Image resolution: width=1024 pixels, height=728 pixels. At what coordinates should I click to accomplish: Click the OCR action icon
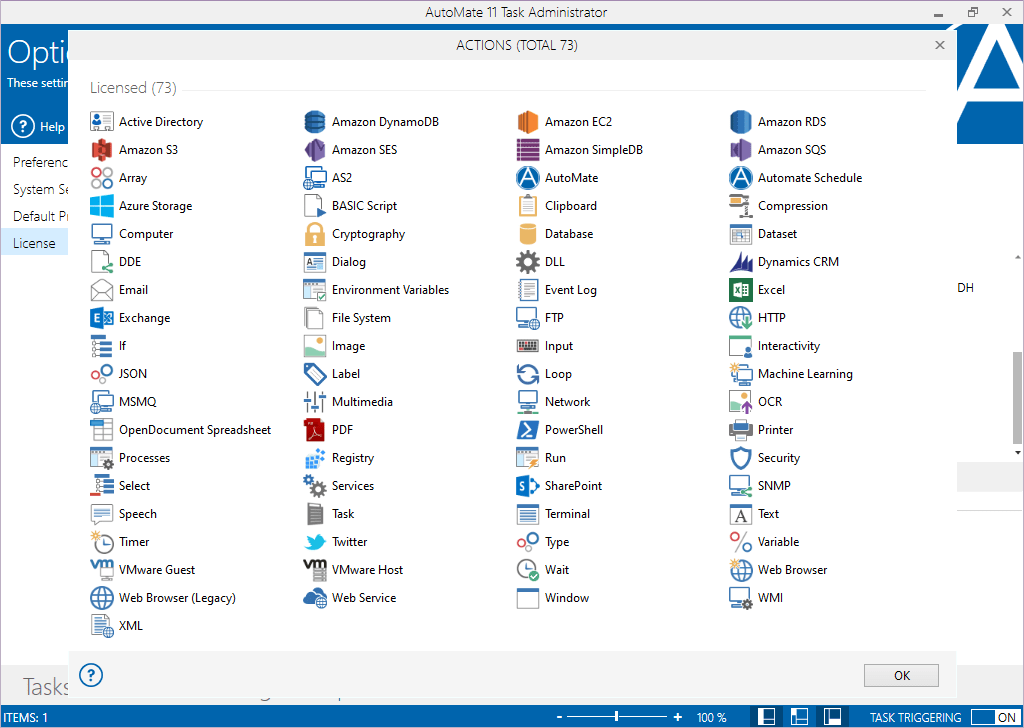coord(741,402)
